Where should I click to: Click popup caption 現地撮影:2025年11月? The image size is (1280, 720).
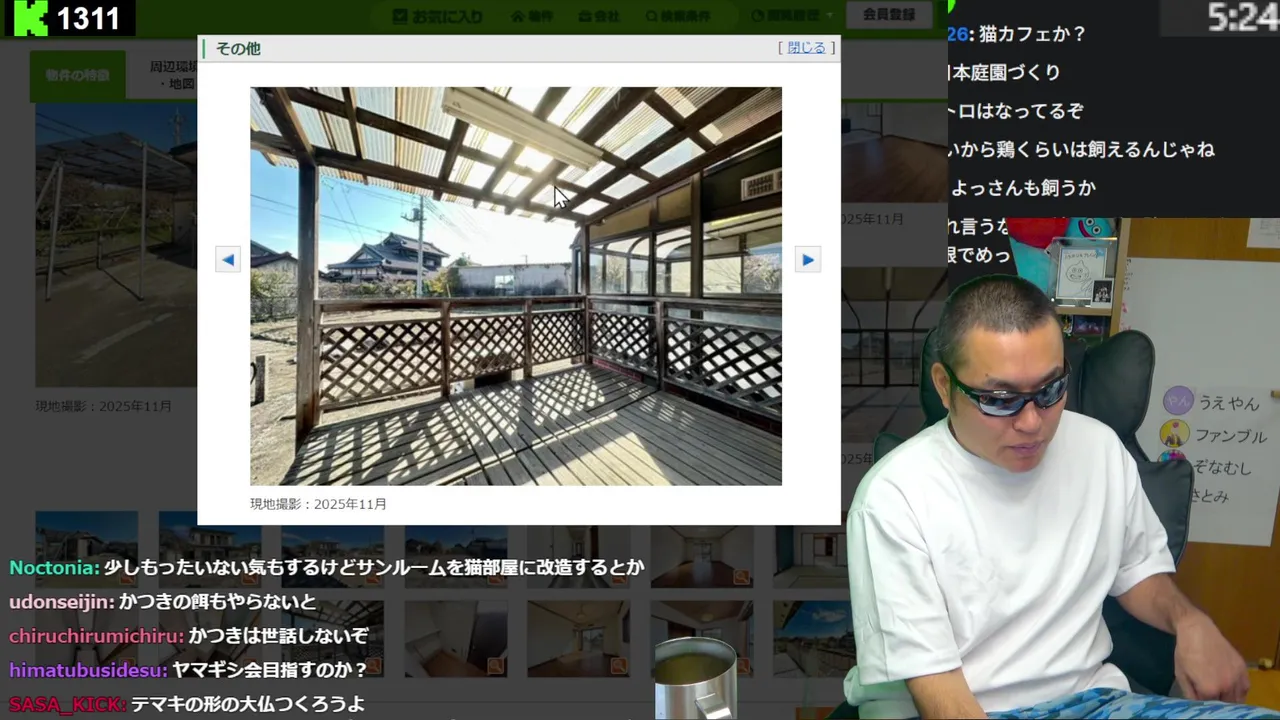point(318,504)
